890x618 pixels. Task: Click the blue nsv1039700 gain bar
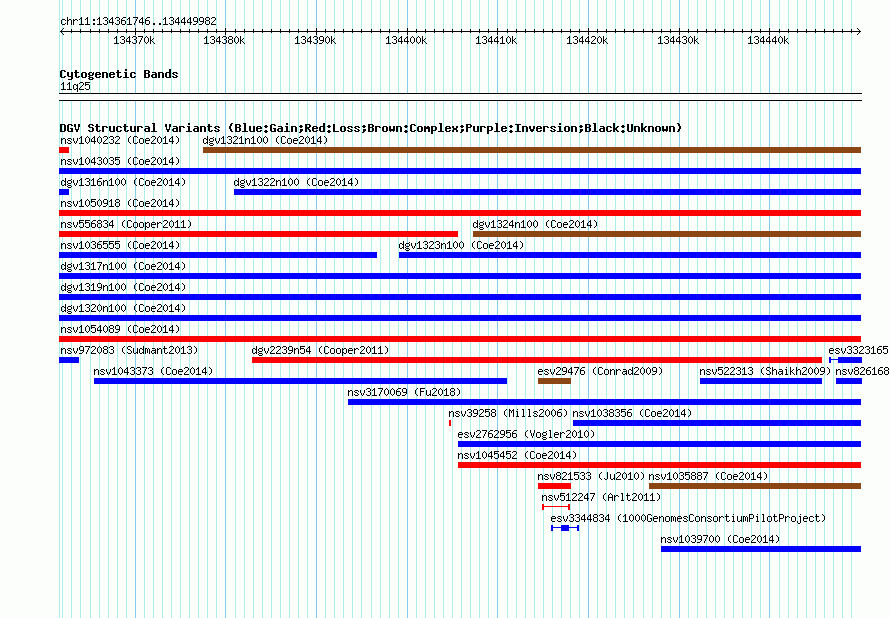(761, 549)
